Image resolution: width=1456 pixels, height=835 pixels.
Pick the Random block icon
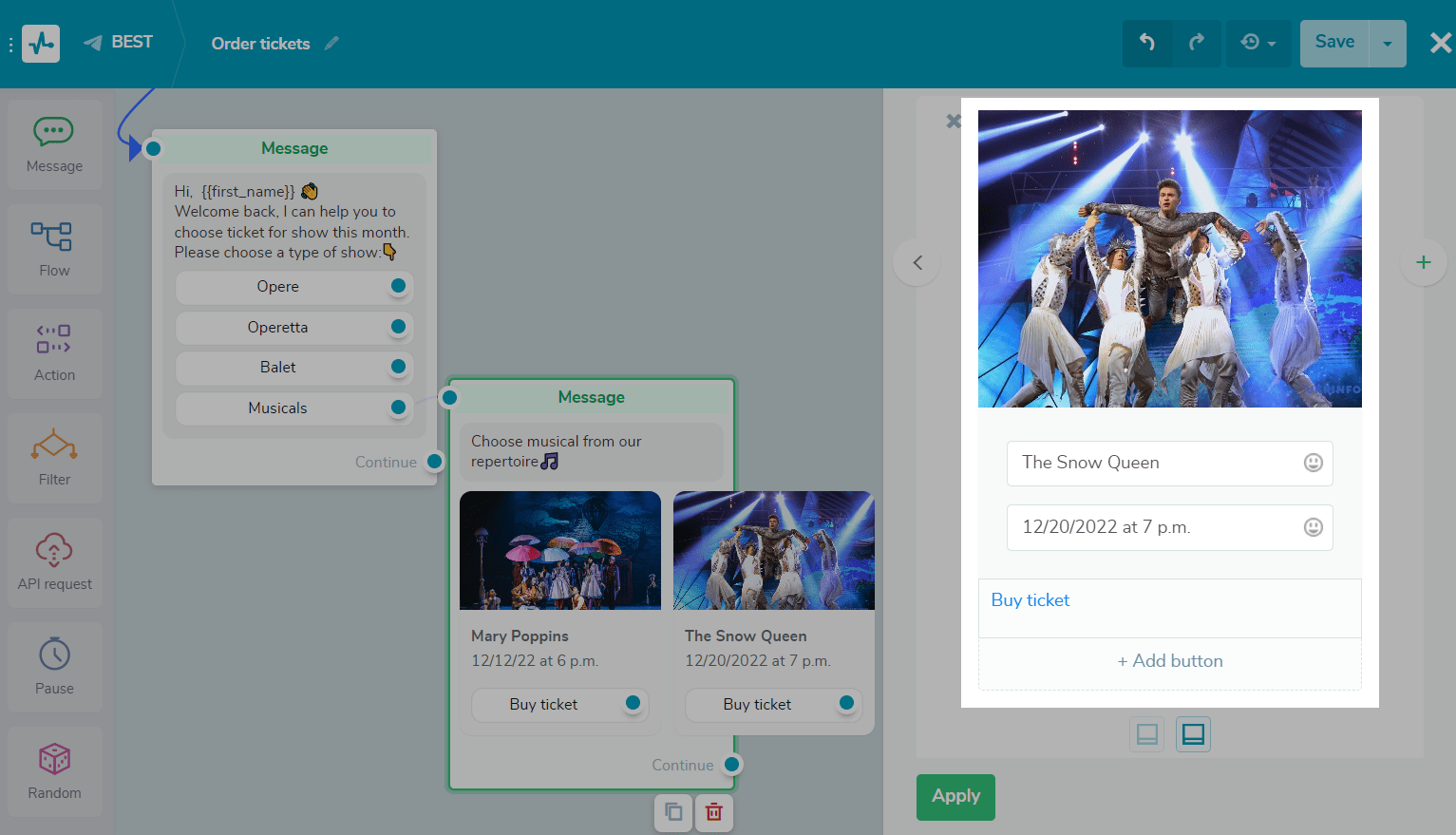click(54, 771)
